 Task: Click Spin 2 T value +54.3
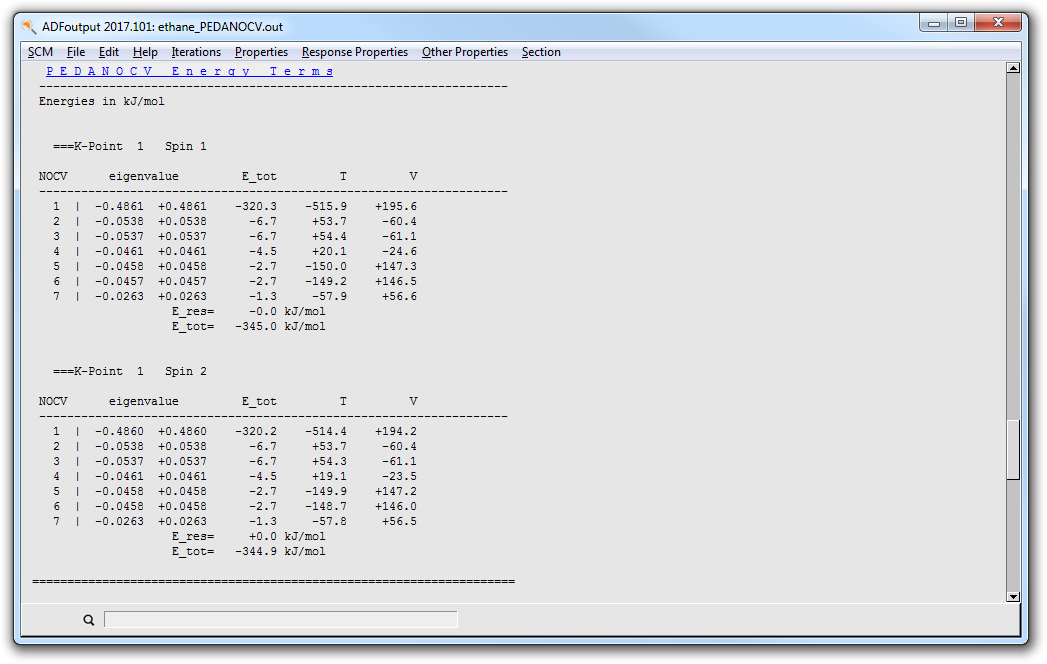[x=329, y=462]
